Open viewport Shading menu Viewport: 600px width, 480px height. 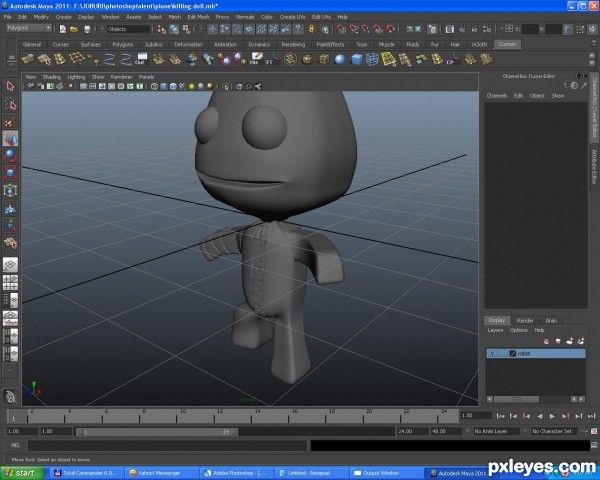coord(52,77)
